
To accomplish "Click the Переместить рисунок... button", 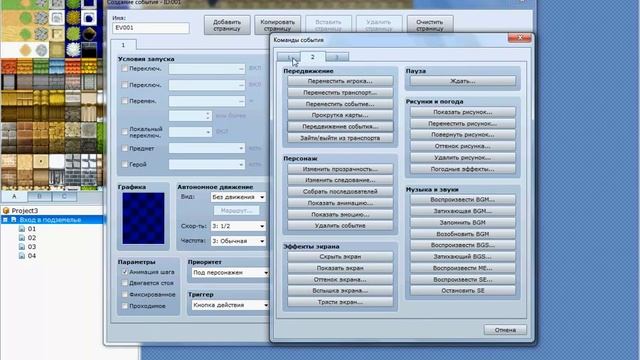I will point(462,123).
